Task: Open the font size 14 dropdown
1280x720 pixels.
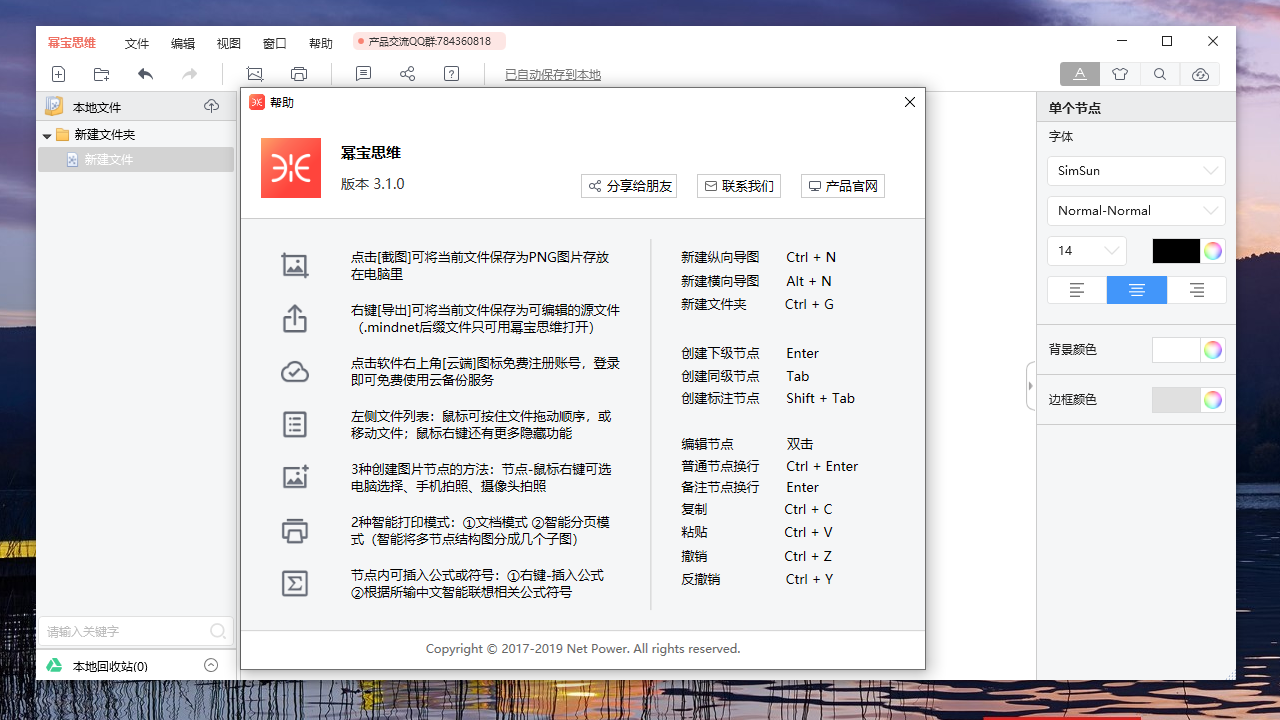Action: 1087,251
